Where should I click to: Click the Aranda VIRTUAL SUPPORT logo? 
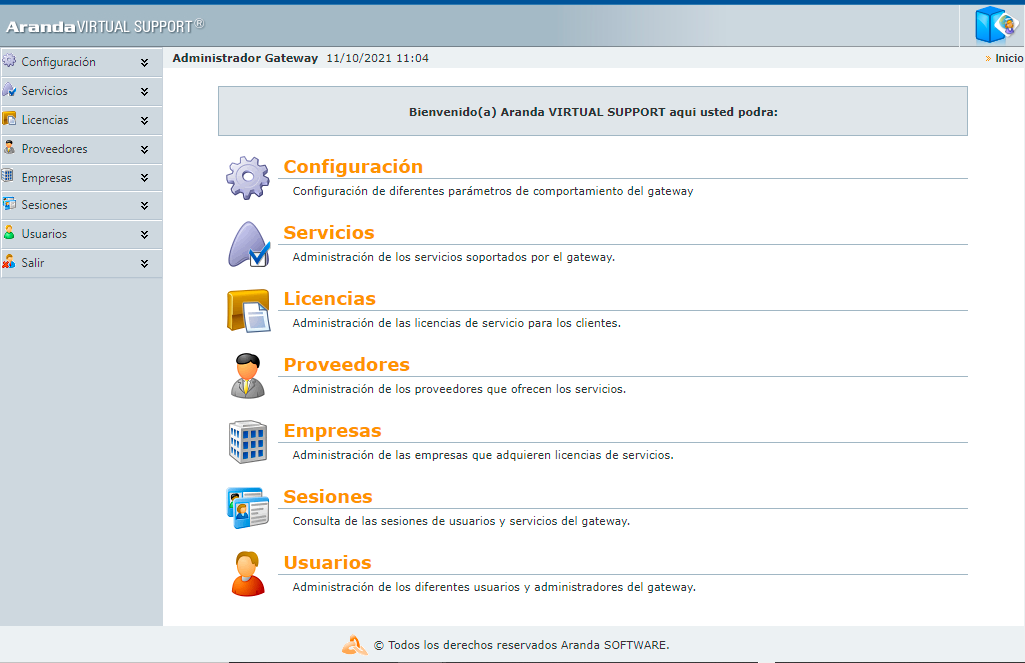105,26
